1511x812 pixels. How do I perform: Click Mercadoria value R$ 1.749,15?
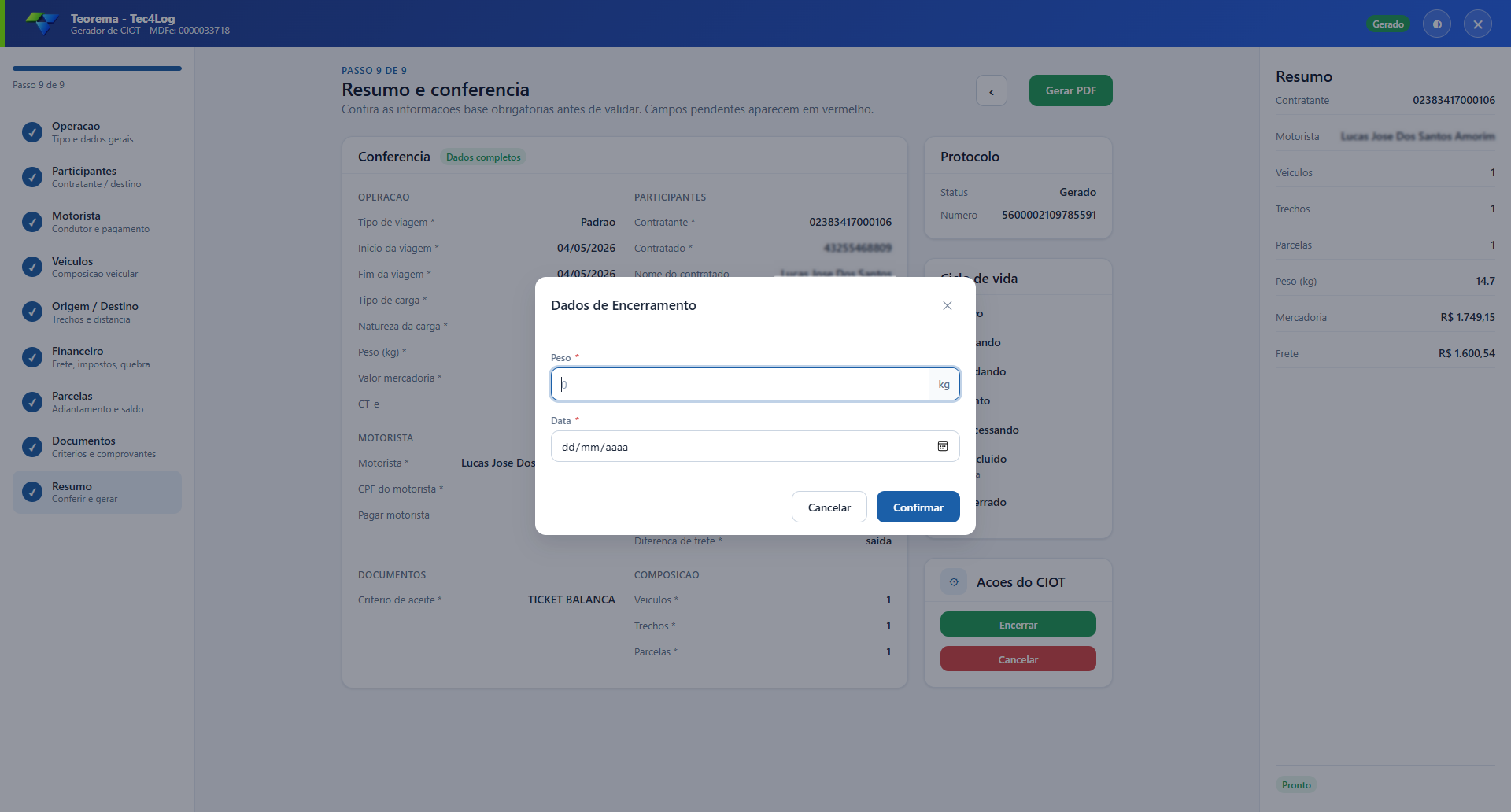pyautogui.click(x=1468, y=317)
